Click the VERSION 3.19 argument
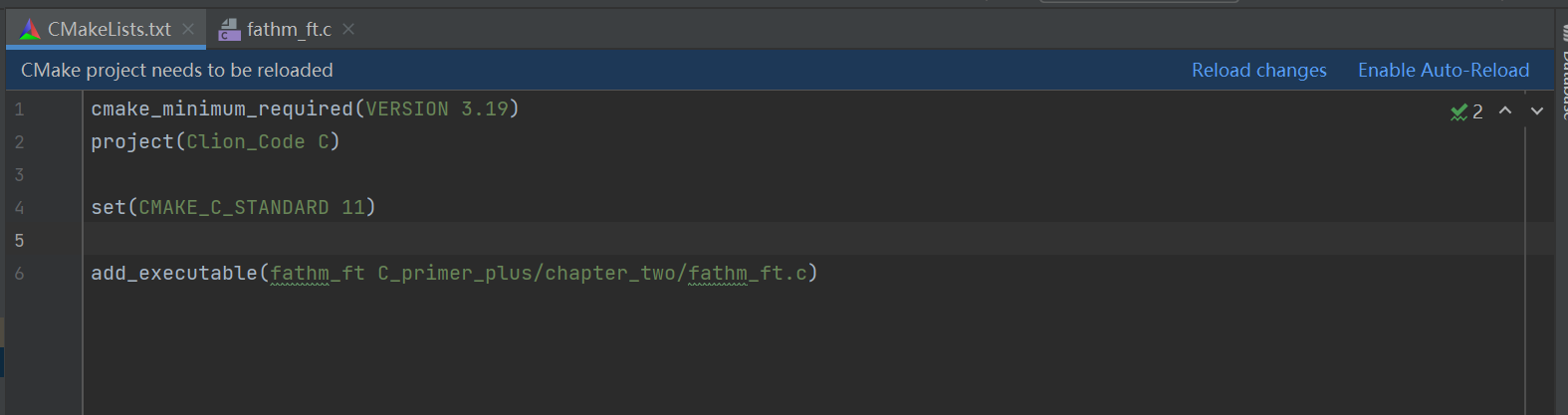This screenshot has height=415, width=1568. 437,108
